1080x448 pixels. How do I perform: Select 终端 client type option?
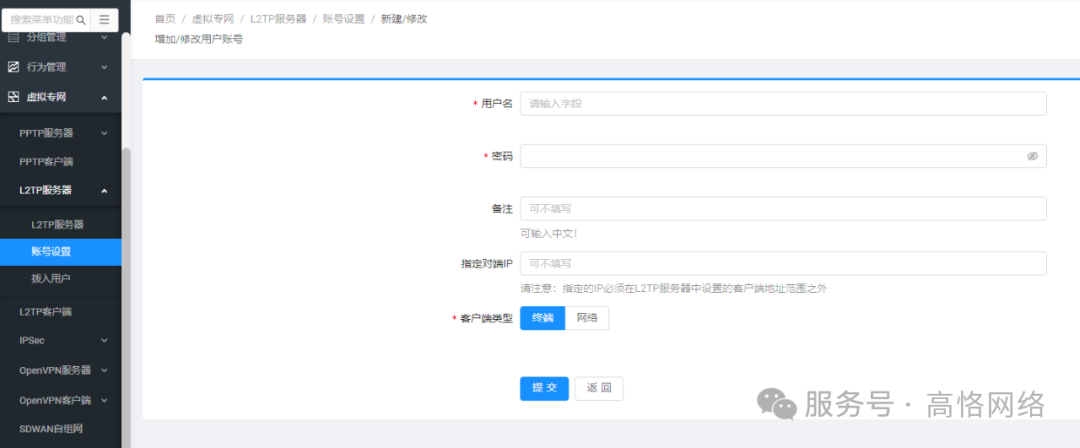point(543,318)
